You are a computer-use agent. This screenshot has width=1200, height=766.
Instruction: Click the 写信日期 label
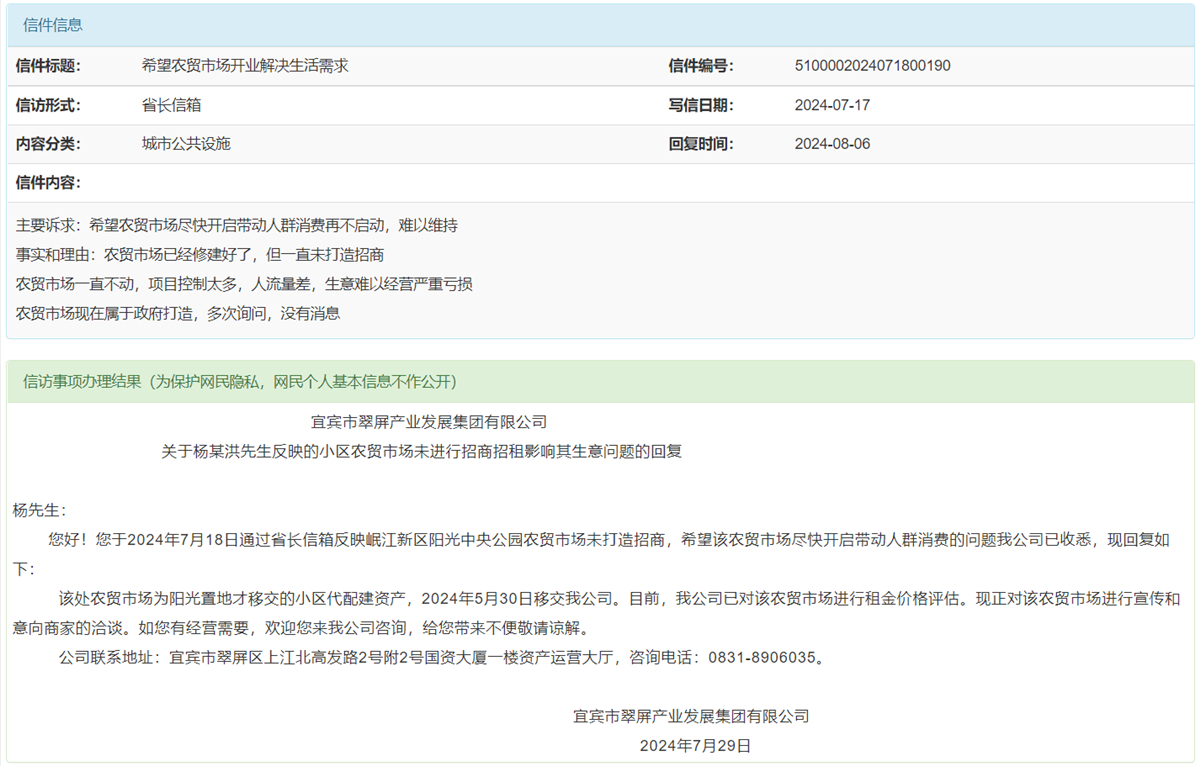point(701,105)
